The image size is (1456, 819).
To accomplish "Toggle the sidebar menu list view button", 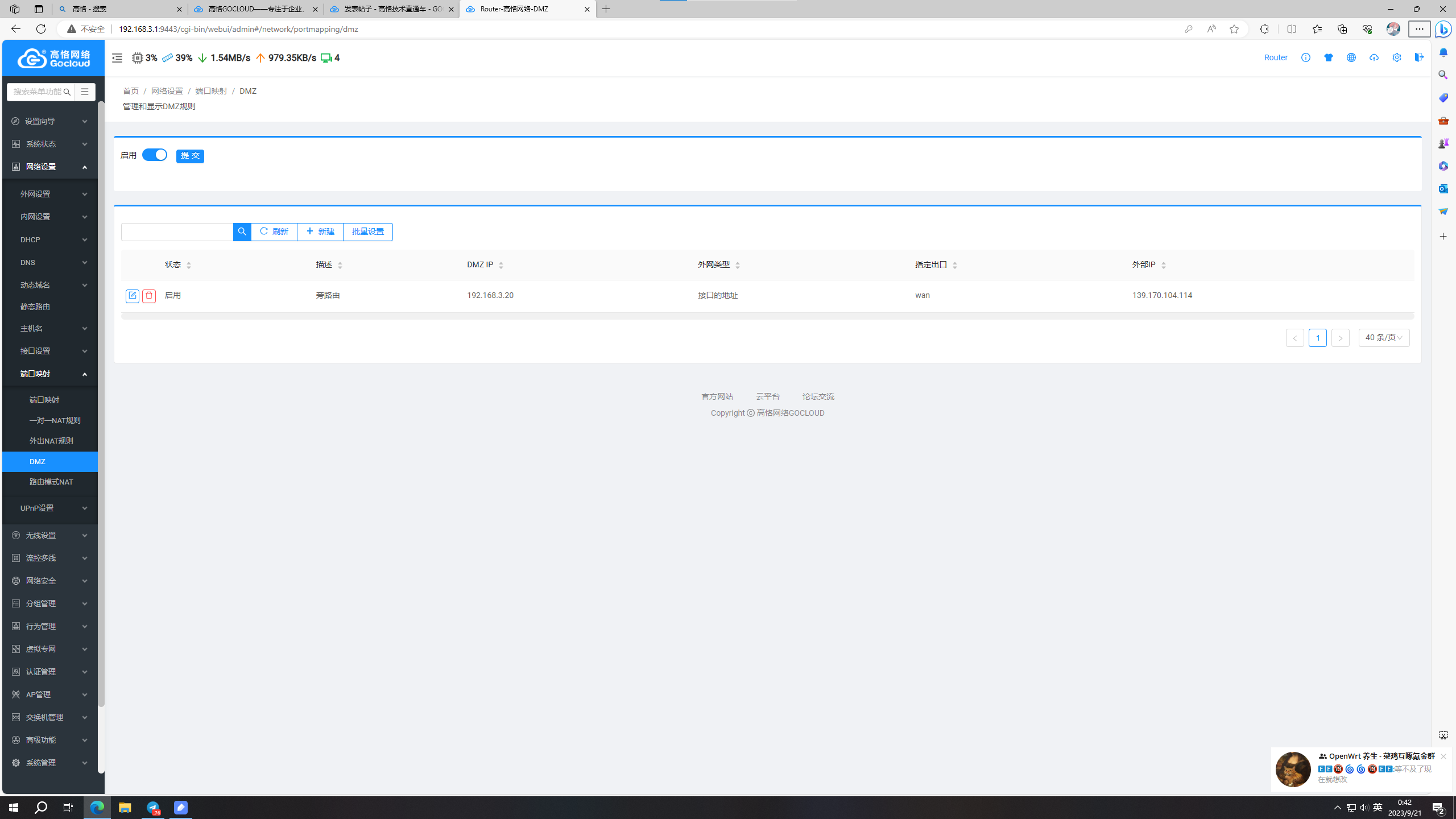I will (x=85, y=92).
